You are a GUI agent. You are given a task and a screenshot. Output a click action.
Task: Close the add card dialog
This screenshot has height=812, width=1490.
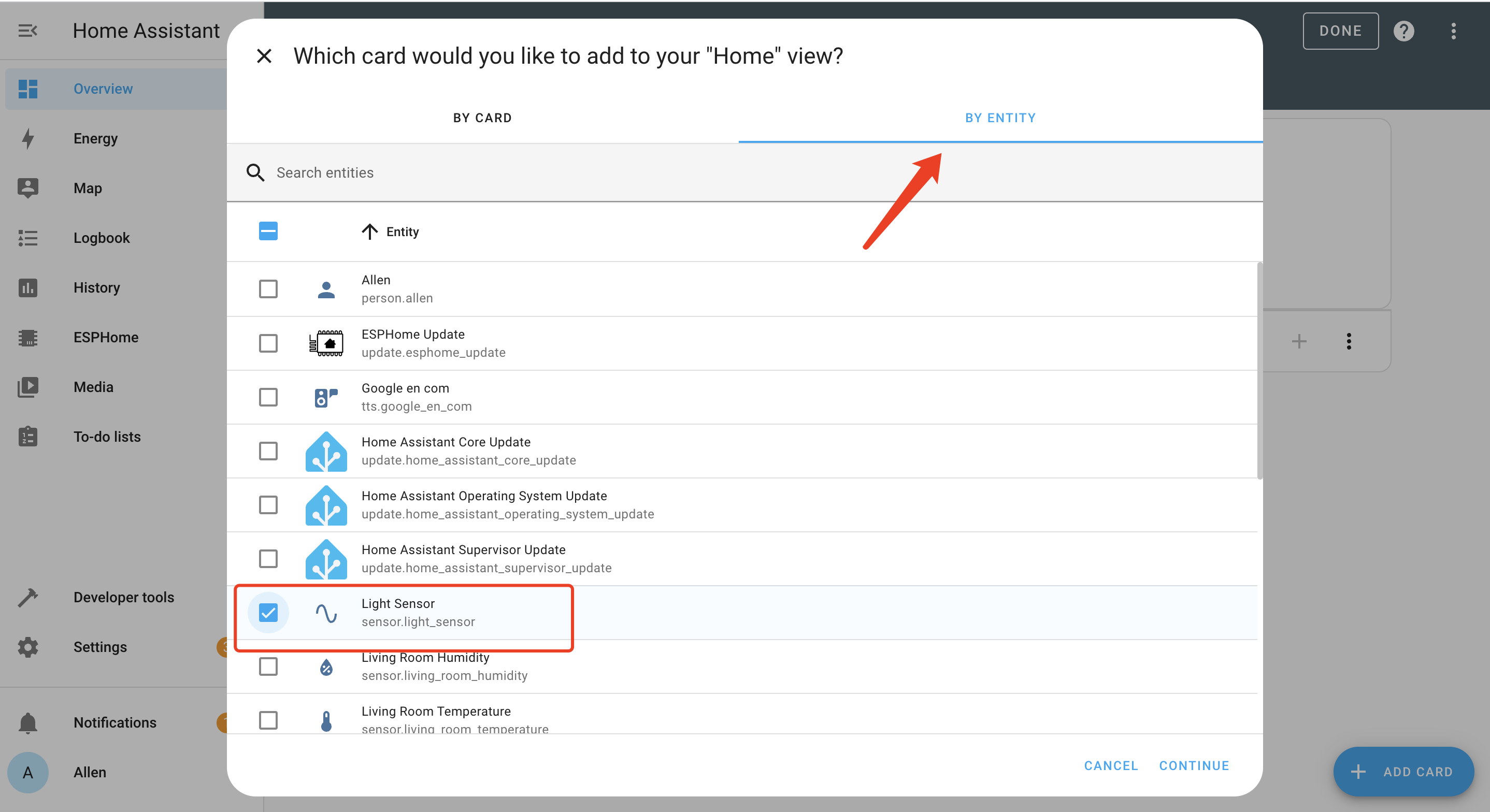[x=264, y=56]
